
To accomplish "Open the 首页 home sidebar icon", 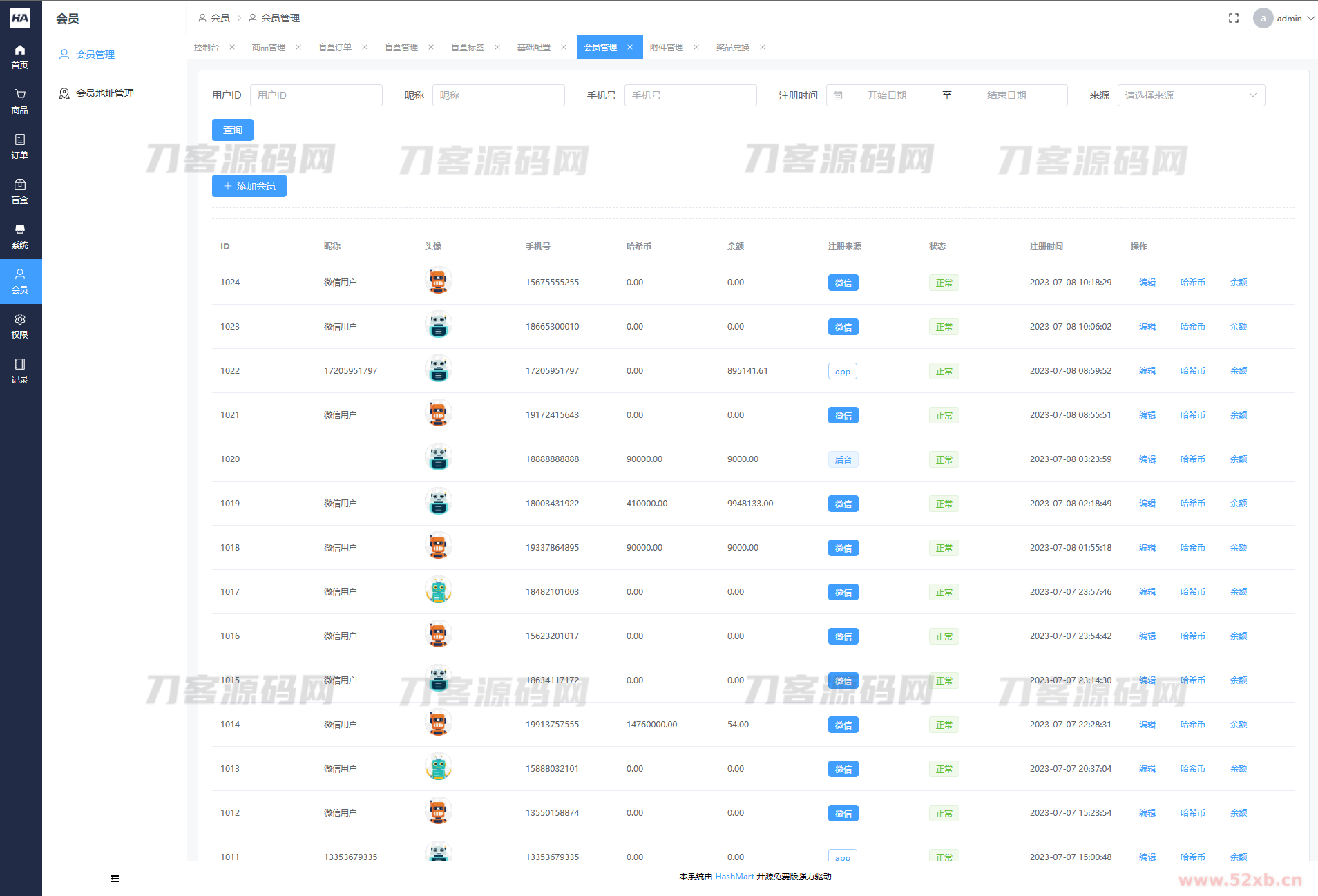I will tap(20, 57).
